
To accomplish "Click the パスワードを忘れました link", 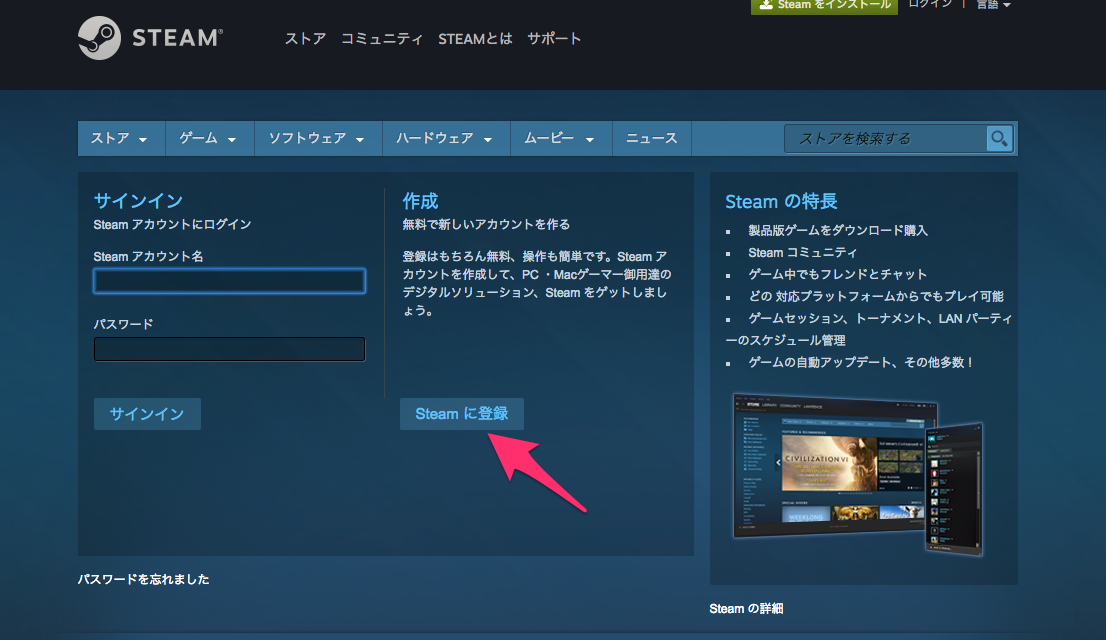I will pyautogui.click(x=143, y=579).
